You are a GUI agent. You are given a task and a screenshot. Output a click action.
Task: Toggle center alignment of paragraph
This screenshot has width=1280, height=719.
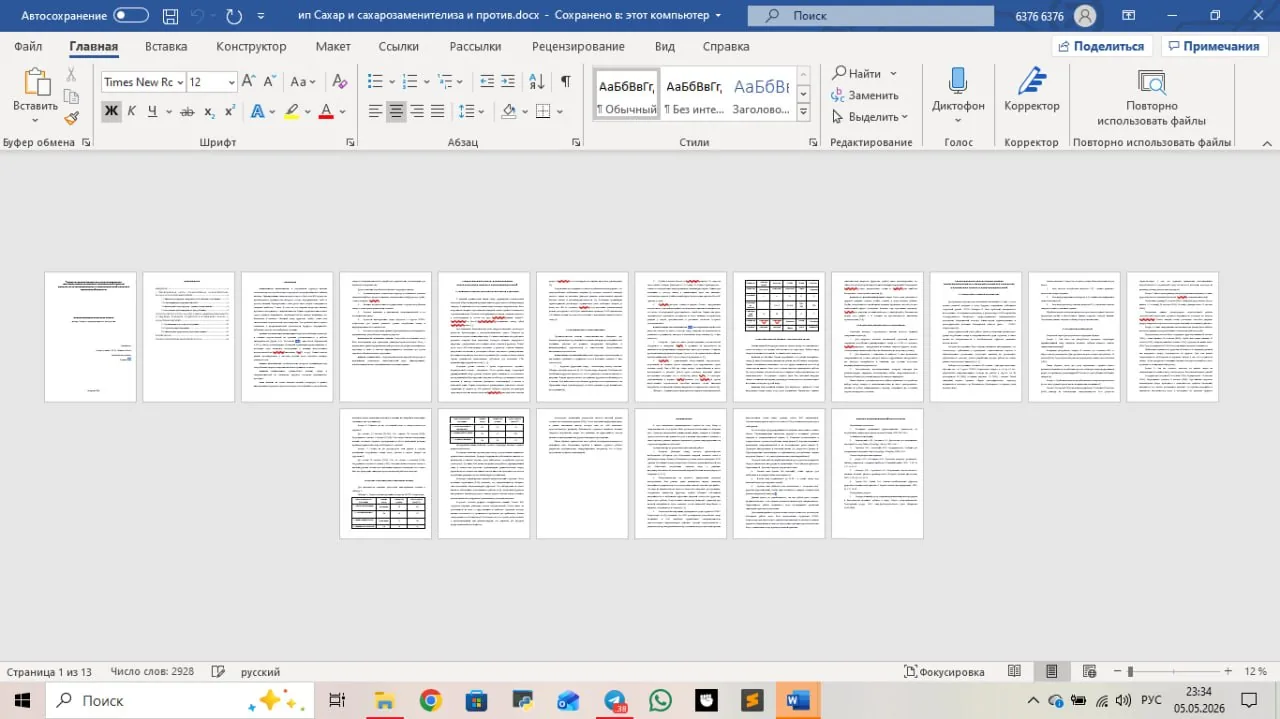[x=397, y=111]
